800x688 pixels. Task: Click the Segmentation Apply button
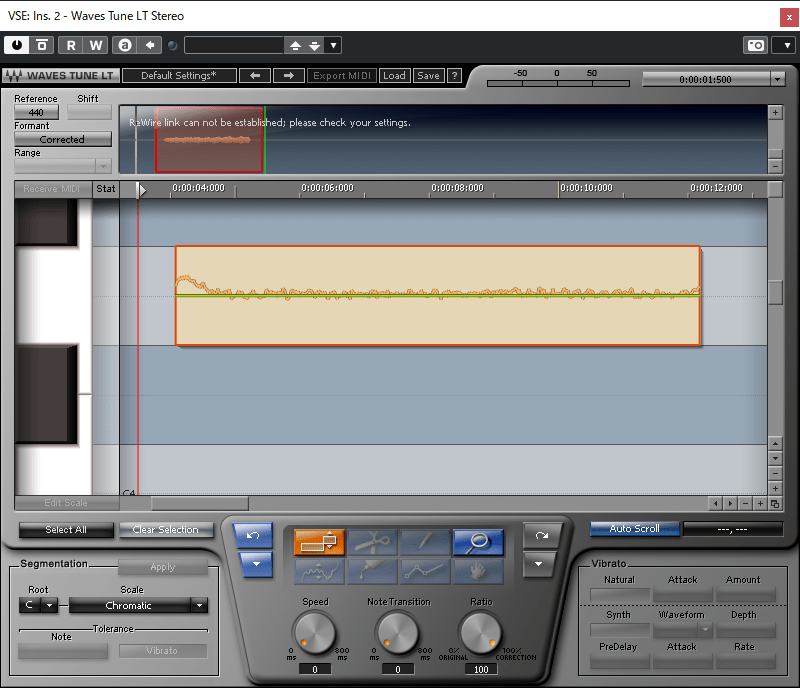163,567
